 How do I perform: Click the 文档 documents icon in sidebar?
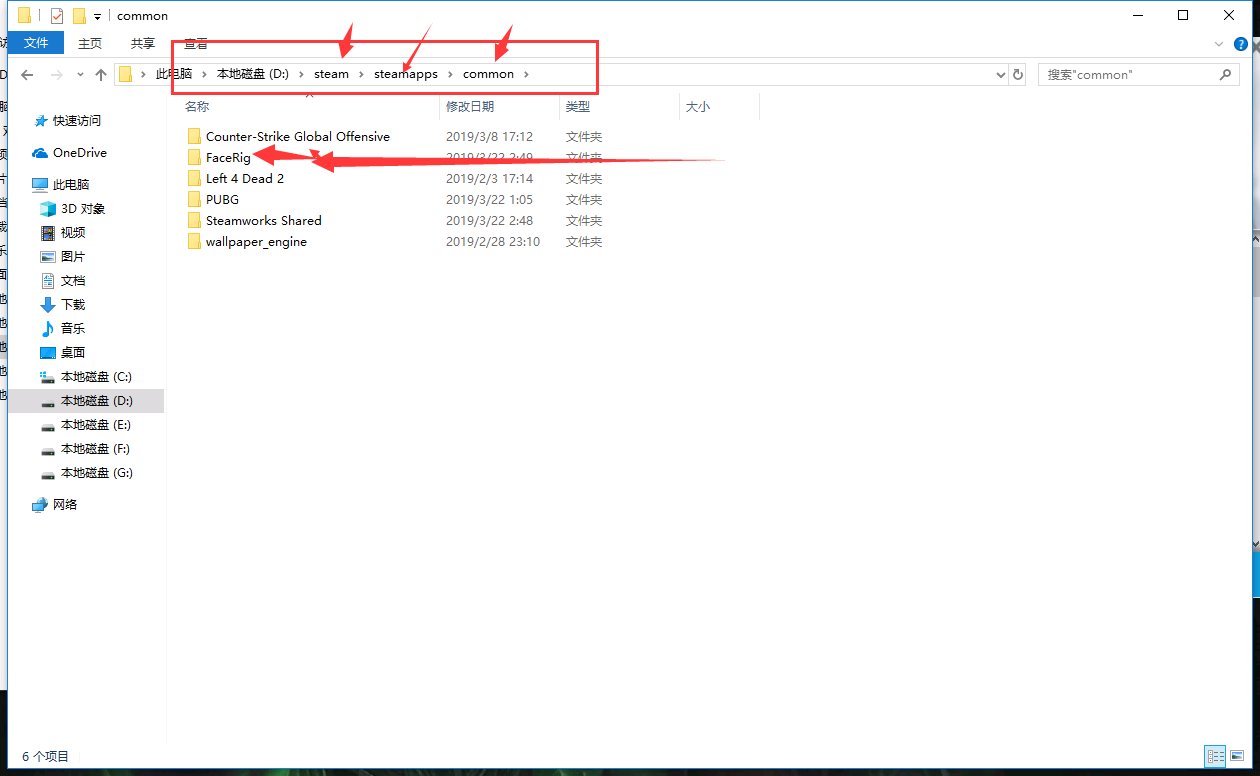point(48,280)
